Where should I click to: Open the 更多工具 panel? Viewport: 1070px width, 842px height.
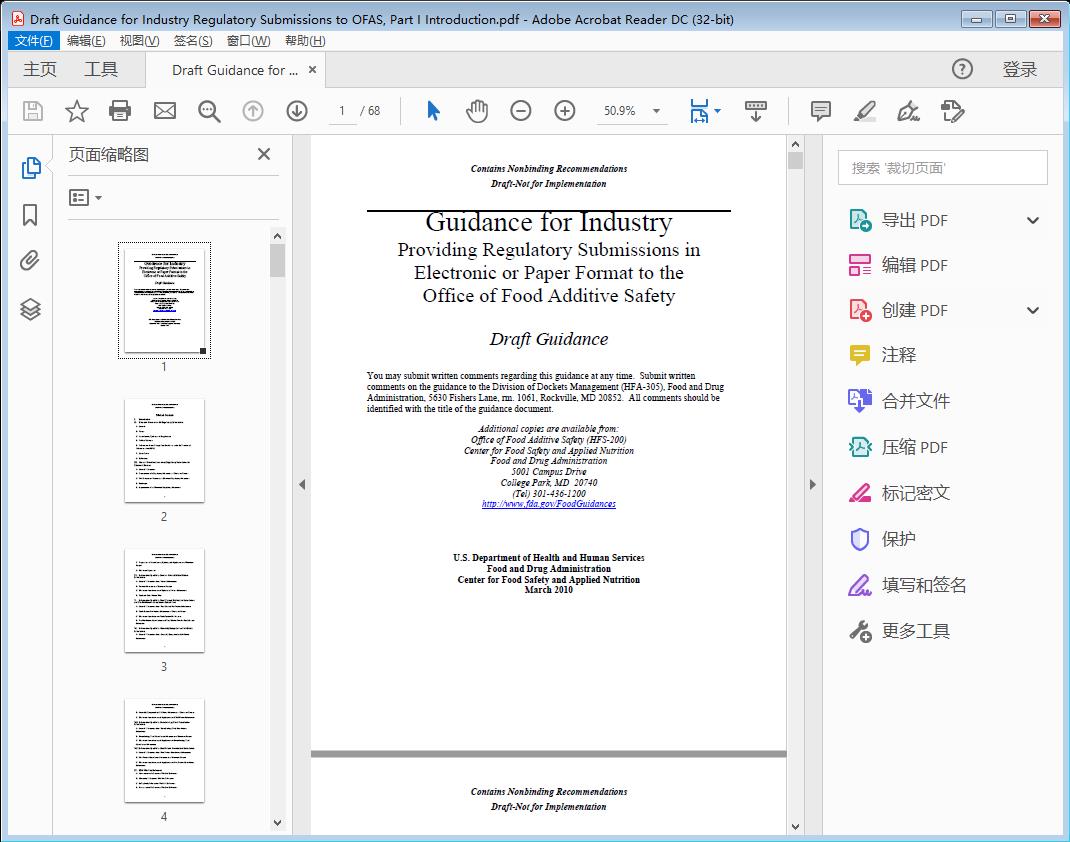point(916,631)
